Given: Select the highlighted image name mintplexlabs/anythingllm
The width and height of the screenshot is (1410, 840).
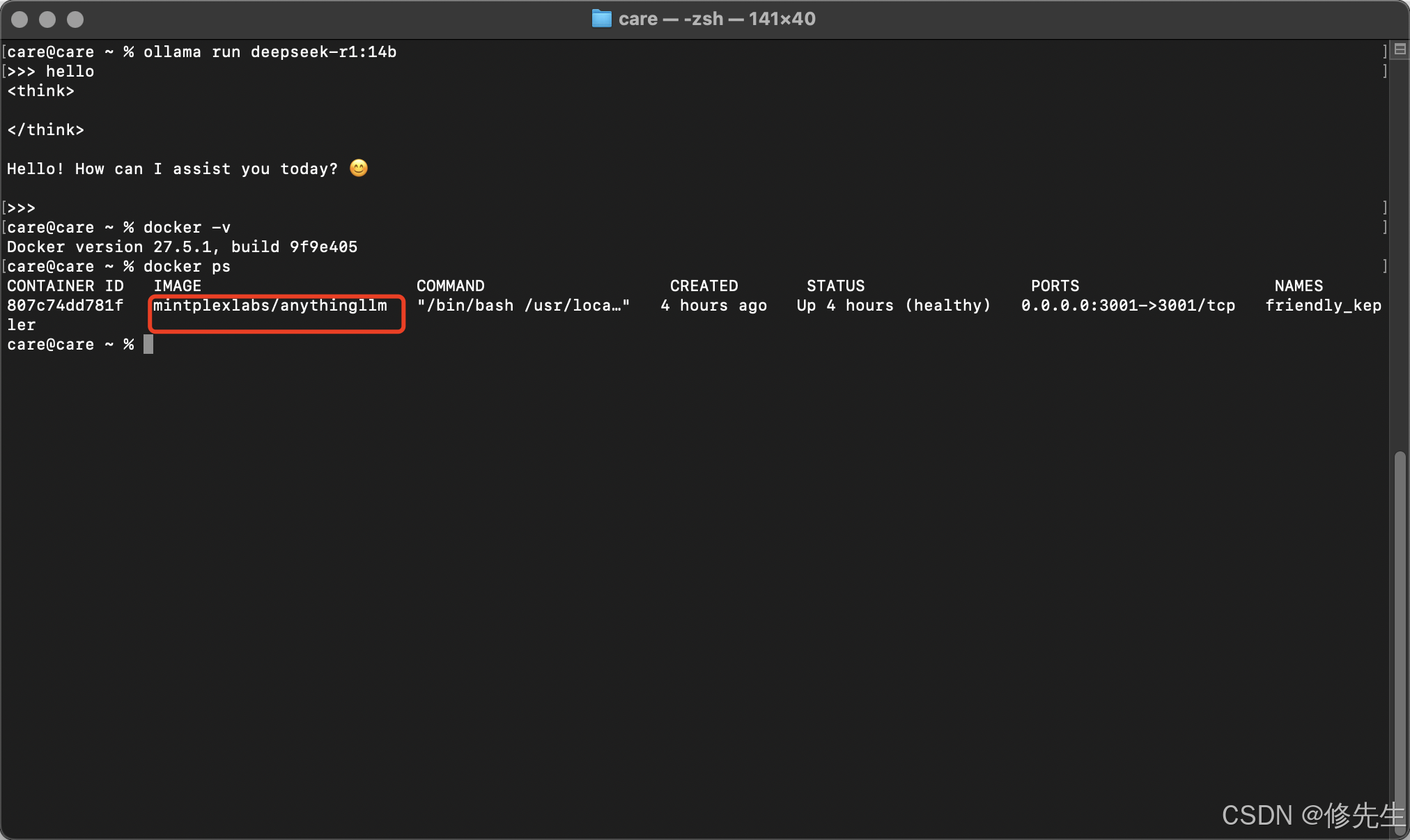Looking at the screenshot, I should [x=270, y=305].
